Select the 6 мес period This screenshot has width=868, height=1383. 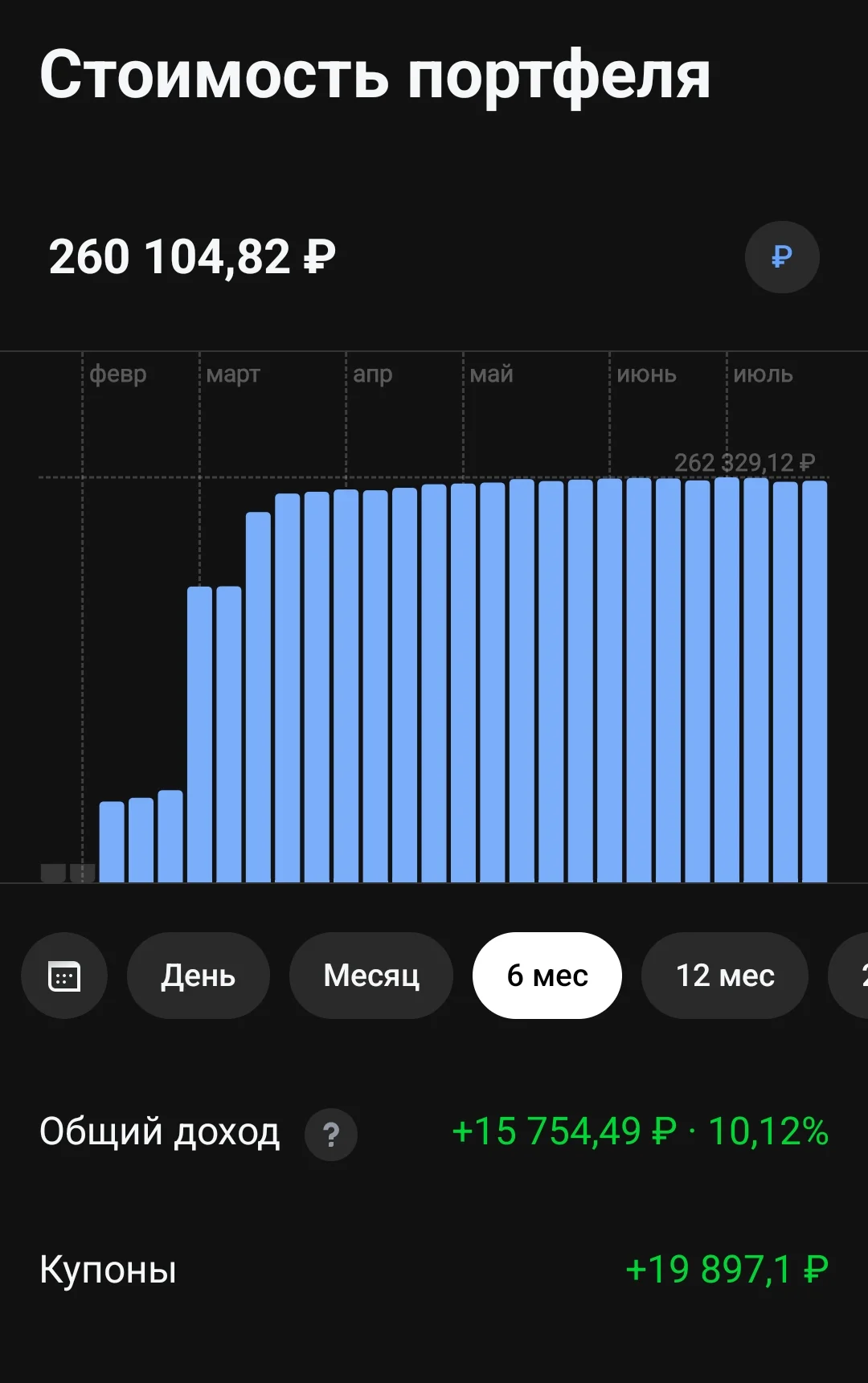pyautogui.click(x=547, y=976)
